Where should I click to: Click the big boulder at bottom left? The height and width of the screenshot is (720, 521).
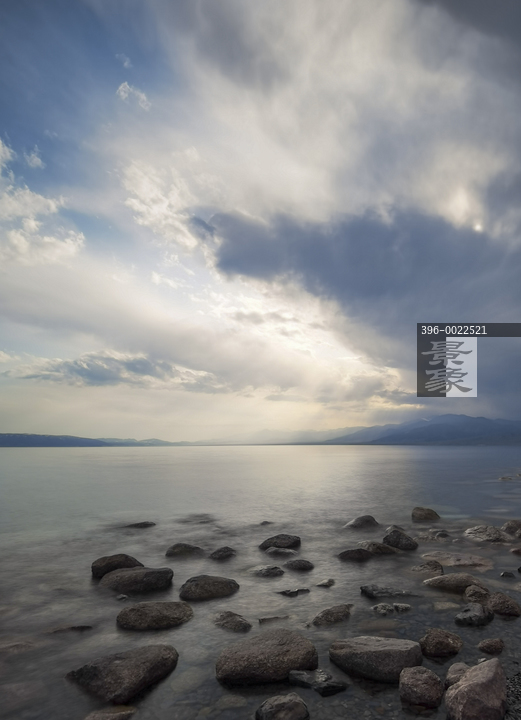[x=123, y=673]
